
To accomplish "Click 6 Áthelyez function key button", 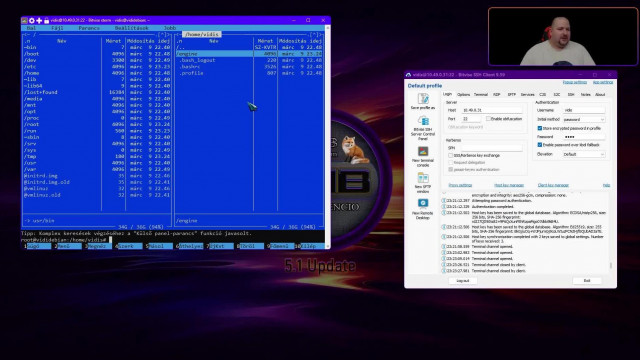I will pos(191,246).
